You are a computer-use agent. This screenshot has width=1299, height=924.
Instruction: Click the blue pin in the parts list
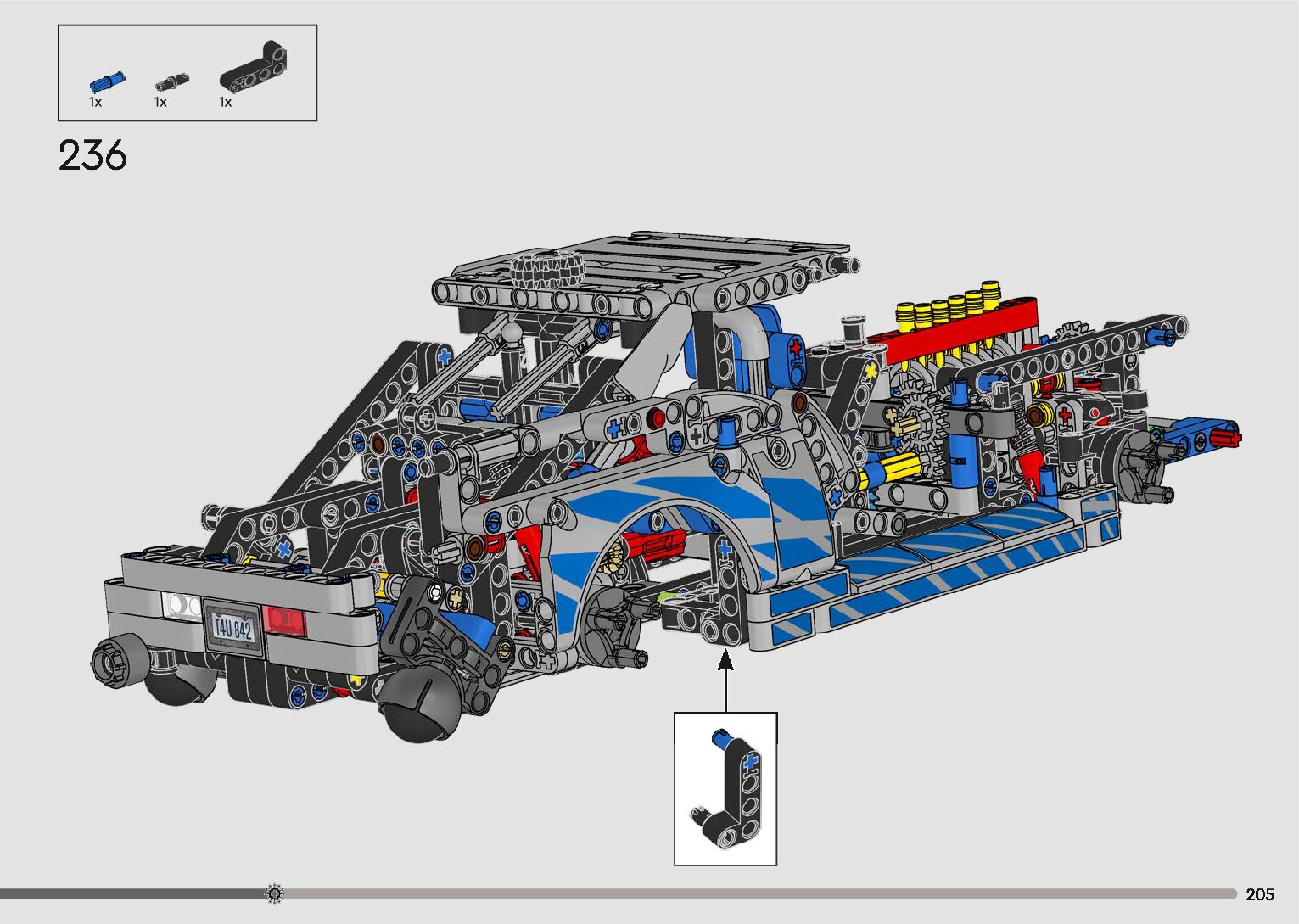[107, 82]
